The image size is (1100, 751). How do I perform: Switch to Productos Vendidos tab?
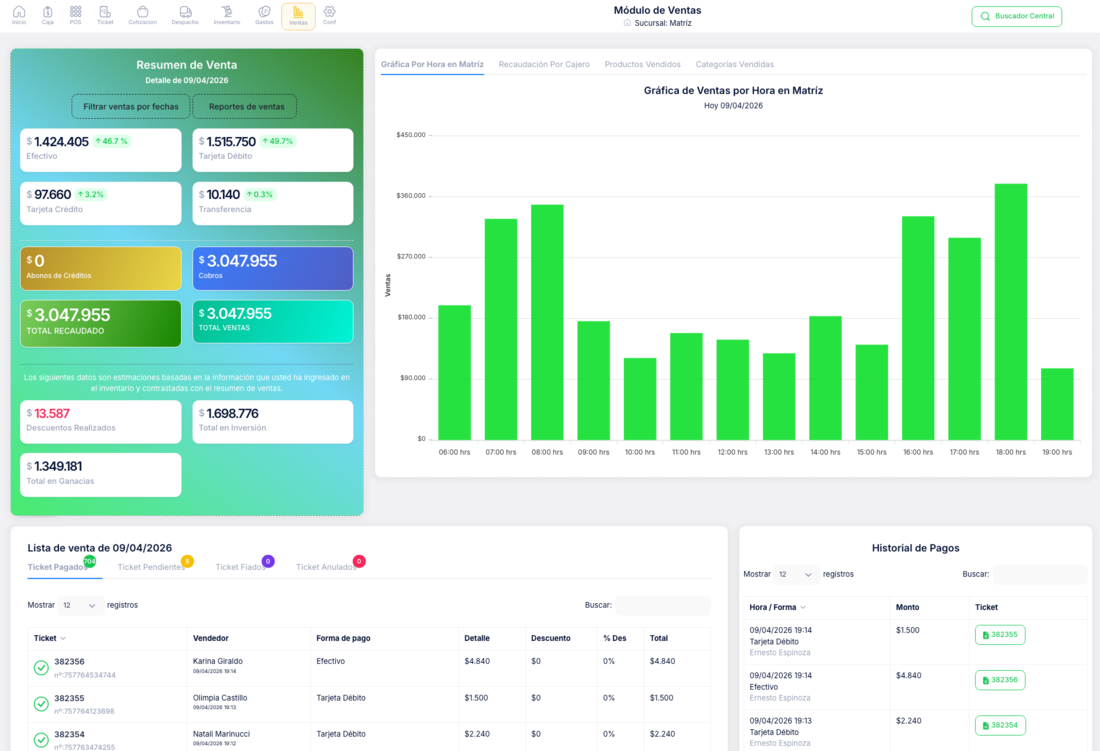643,65
